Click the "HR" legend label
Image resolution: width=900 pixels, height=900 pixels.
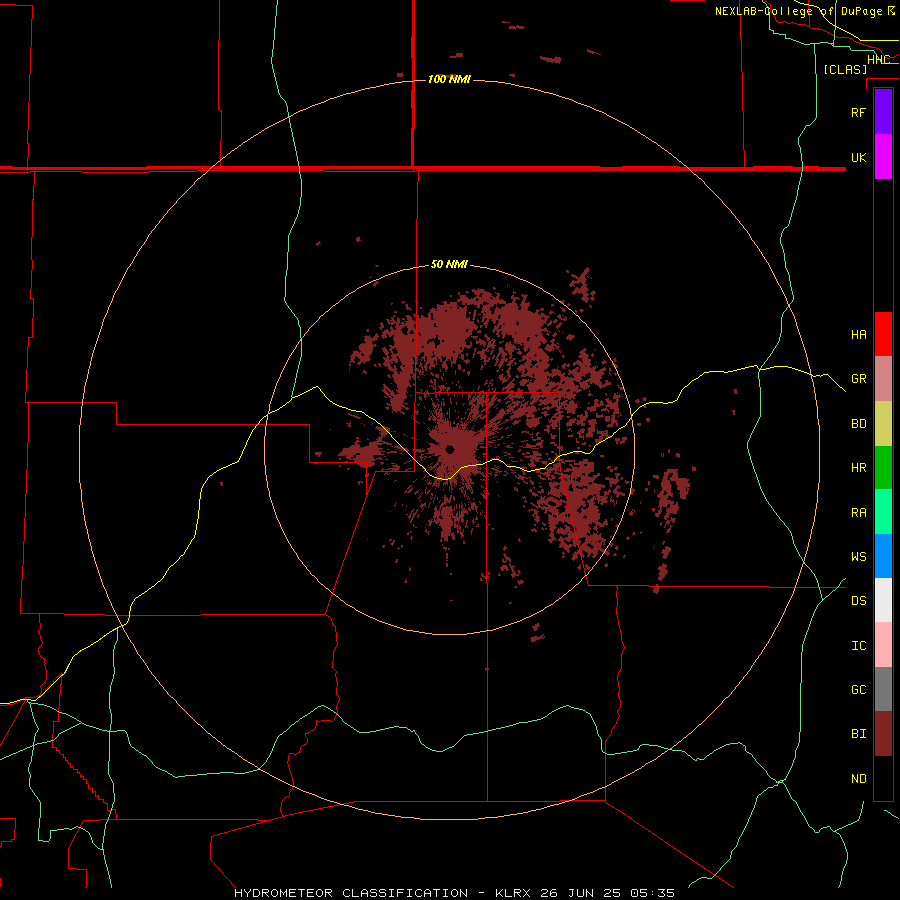point(859,468)
